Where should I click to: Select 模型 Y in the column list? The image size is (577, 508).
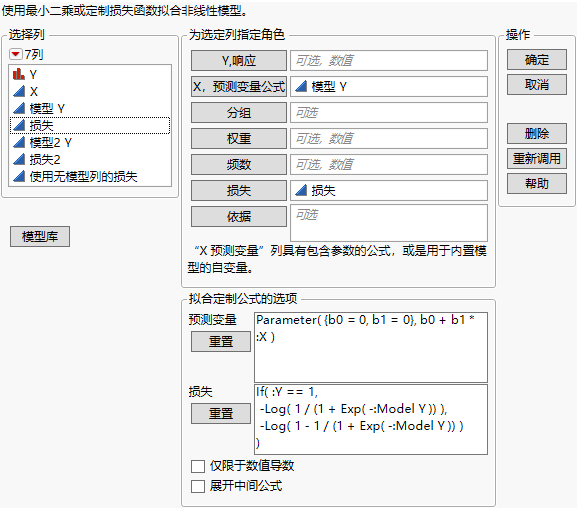tap(90, 108)
